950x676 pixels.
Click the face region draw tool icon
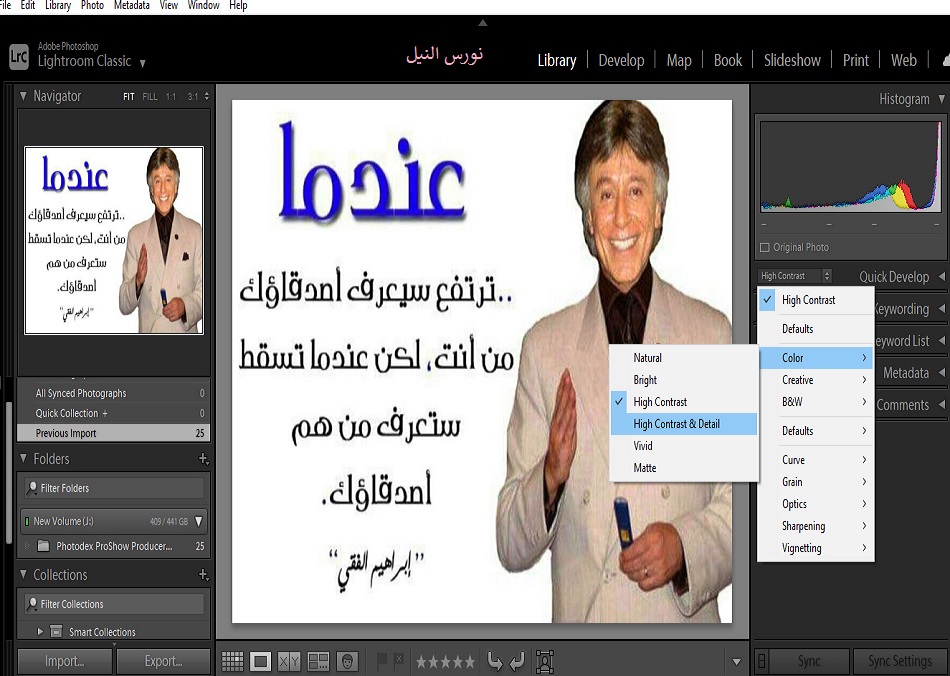pyautogui.click(x=545, y=661)
